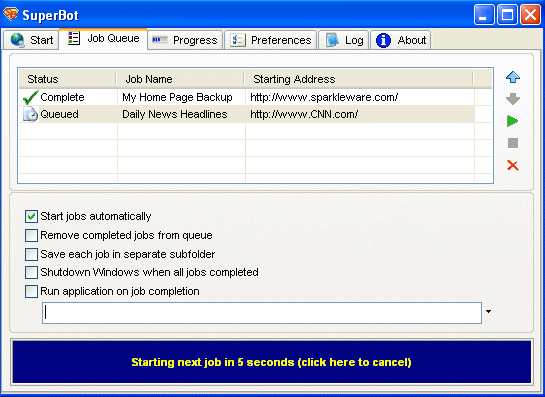This screenshot has height=397, width=545.
Task: Click the http://www.CNN.com/ address cell
Action: click(304, 114)
